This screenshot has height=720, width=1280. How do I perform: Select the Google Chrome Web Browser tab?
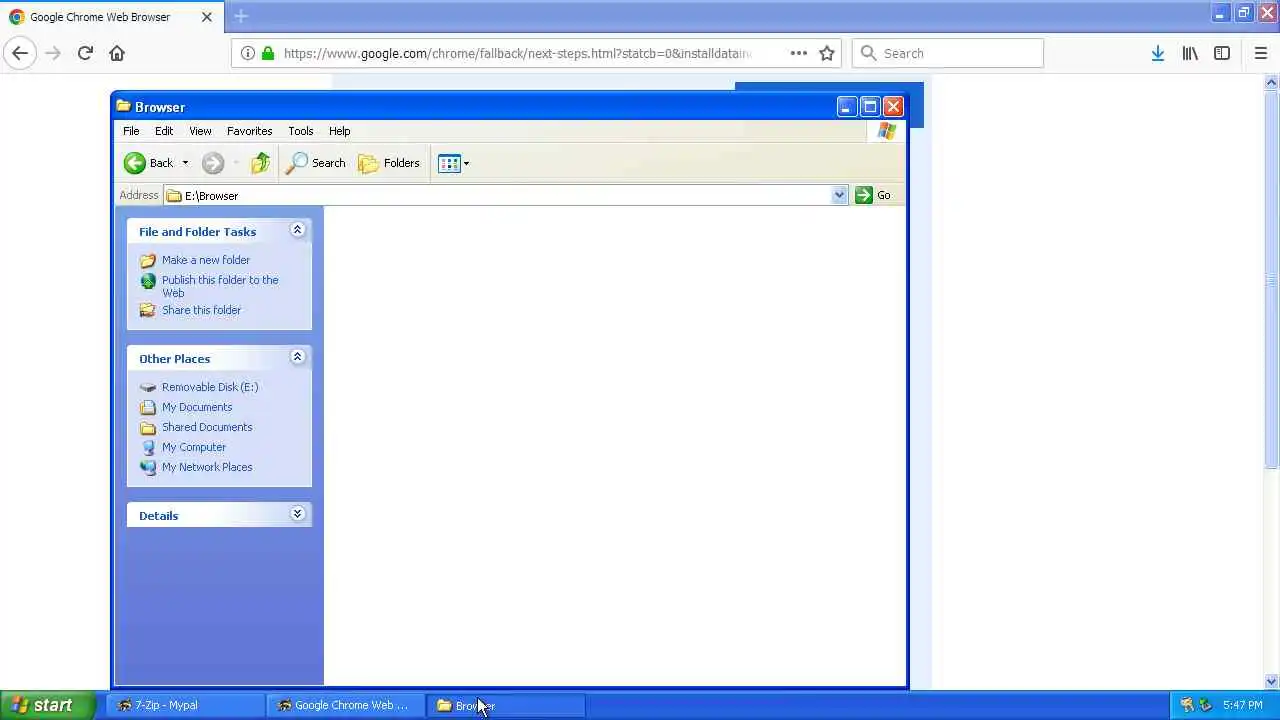coord(110,17)
